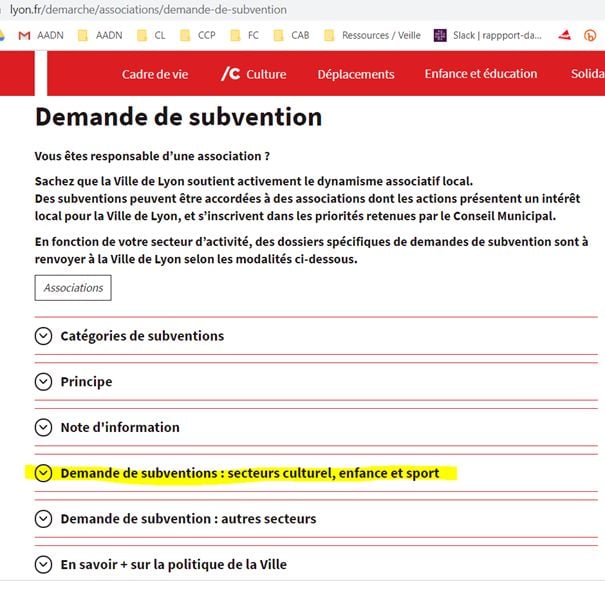Click En savoir + sur la politique heading
Screen dimensions: 605x591
pos(174,564)
